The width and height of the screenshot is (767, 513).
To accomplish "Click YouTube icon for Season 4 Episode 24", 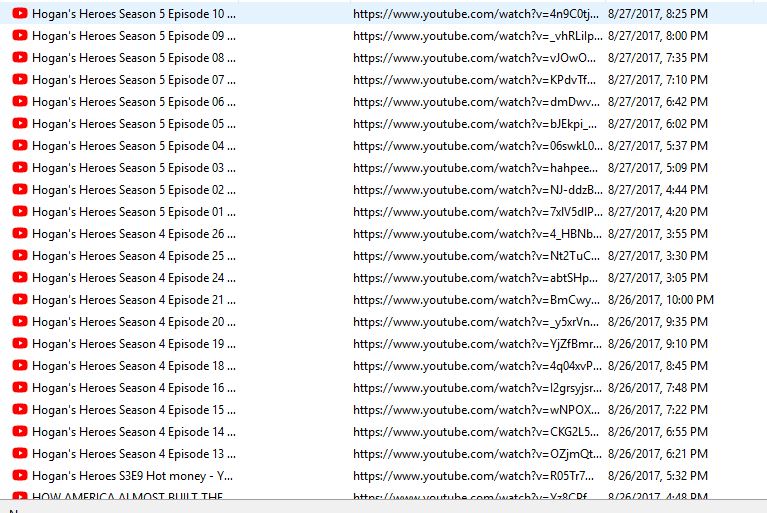I will pyautogui.click(x=20, y=277).
